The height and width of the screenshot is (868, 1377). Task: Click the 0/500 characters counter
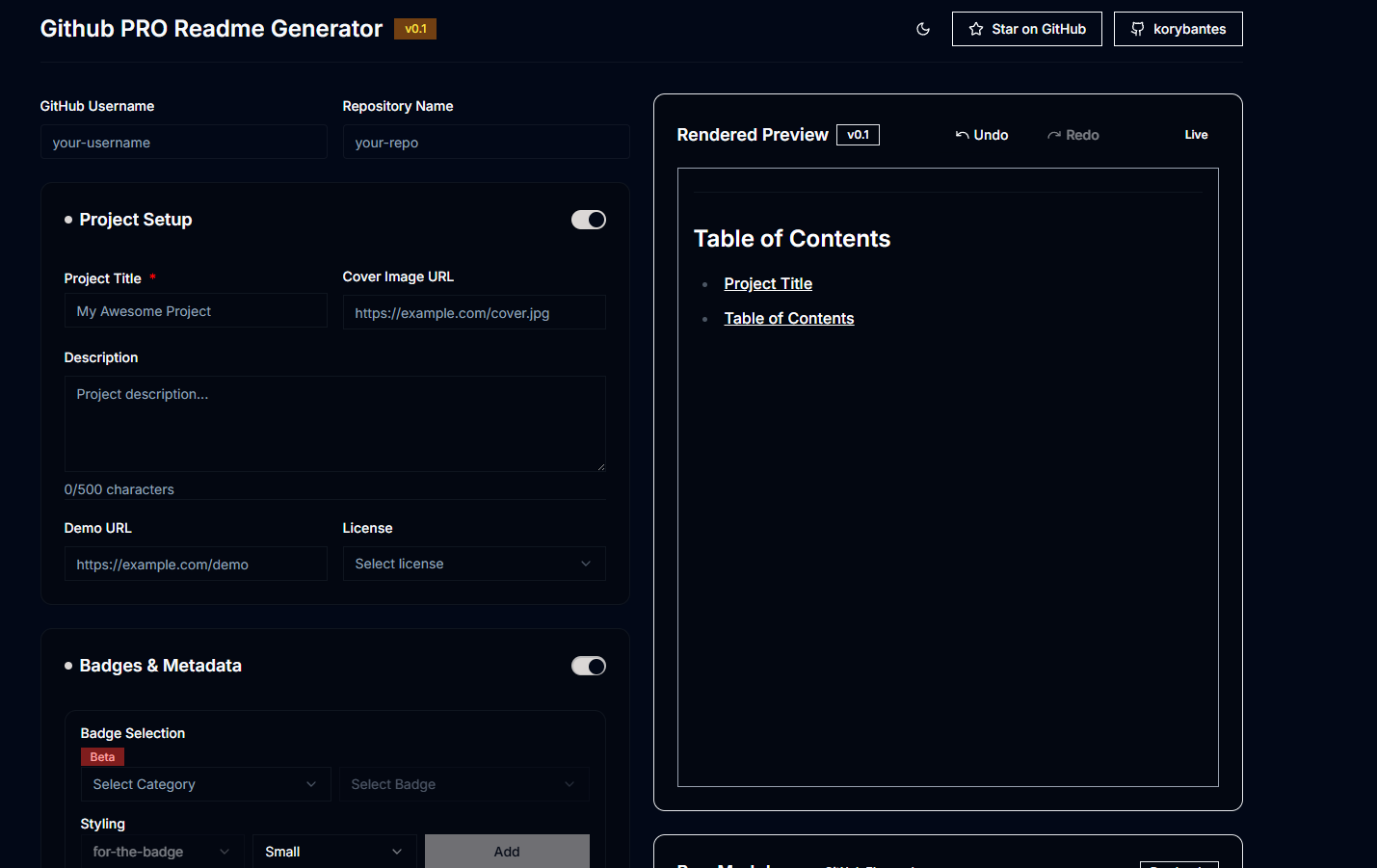(119, 489)
